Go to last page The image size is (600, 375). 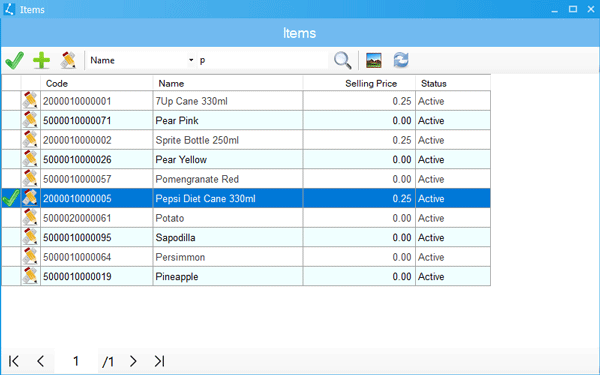click(x=159, y=361)
